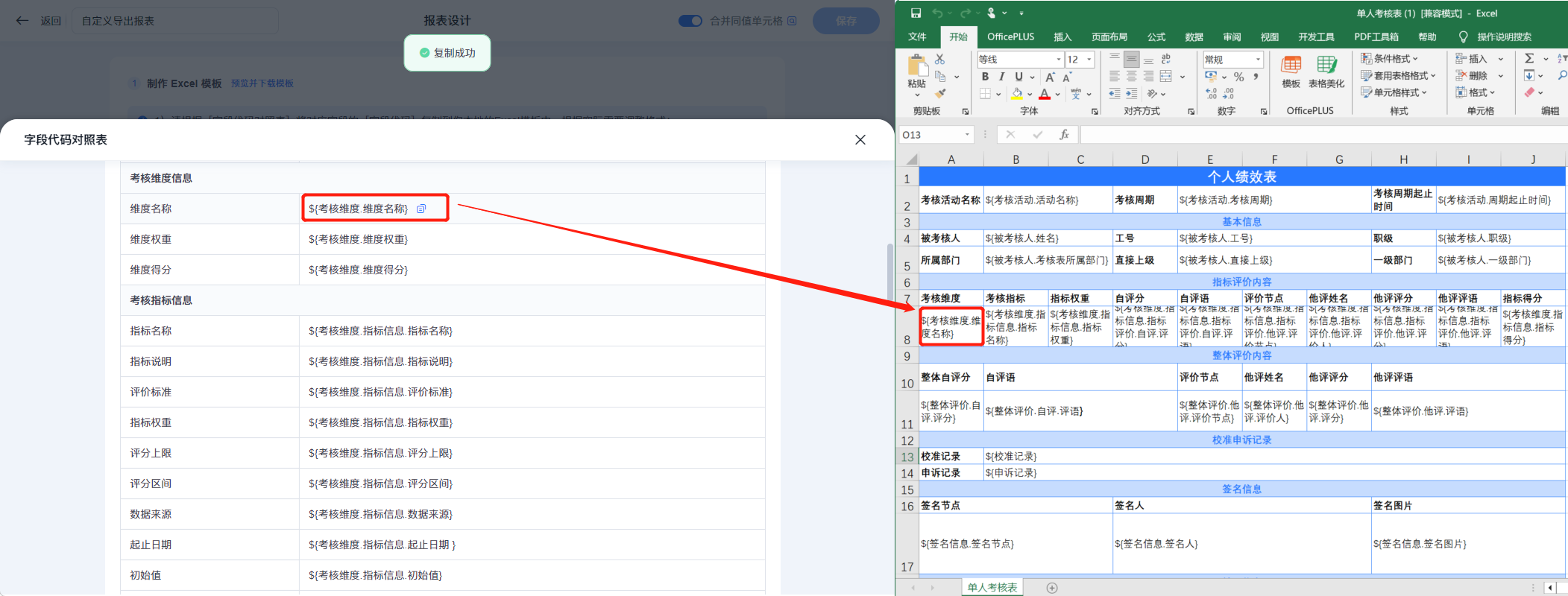The image size is (1568, 596).
Task: Open the 格式 dropdown in 单元格 group
Action: click(1476, 92)
